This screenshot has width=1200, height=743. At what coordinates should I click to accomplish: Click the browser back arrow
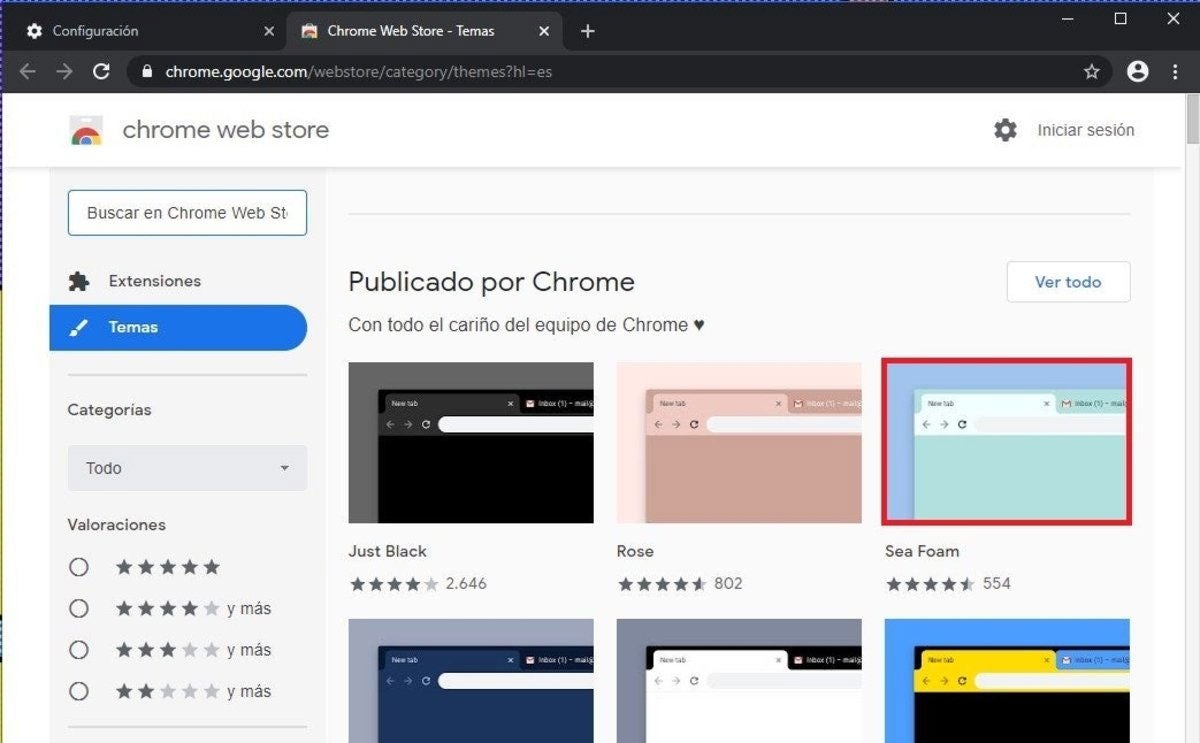(x=28, y=72)
